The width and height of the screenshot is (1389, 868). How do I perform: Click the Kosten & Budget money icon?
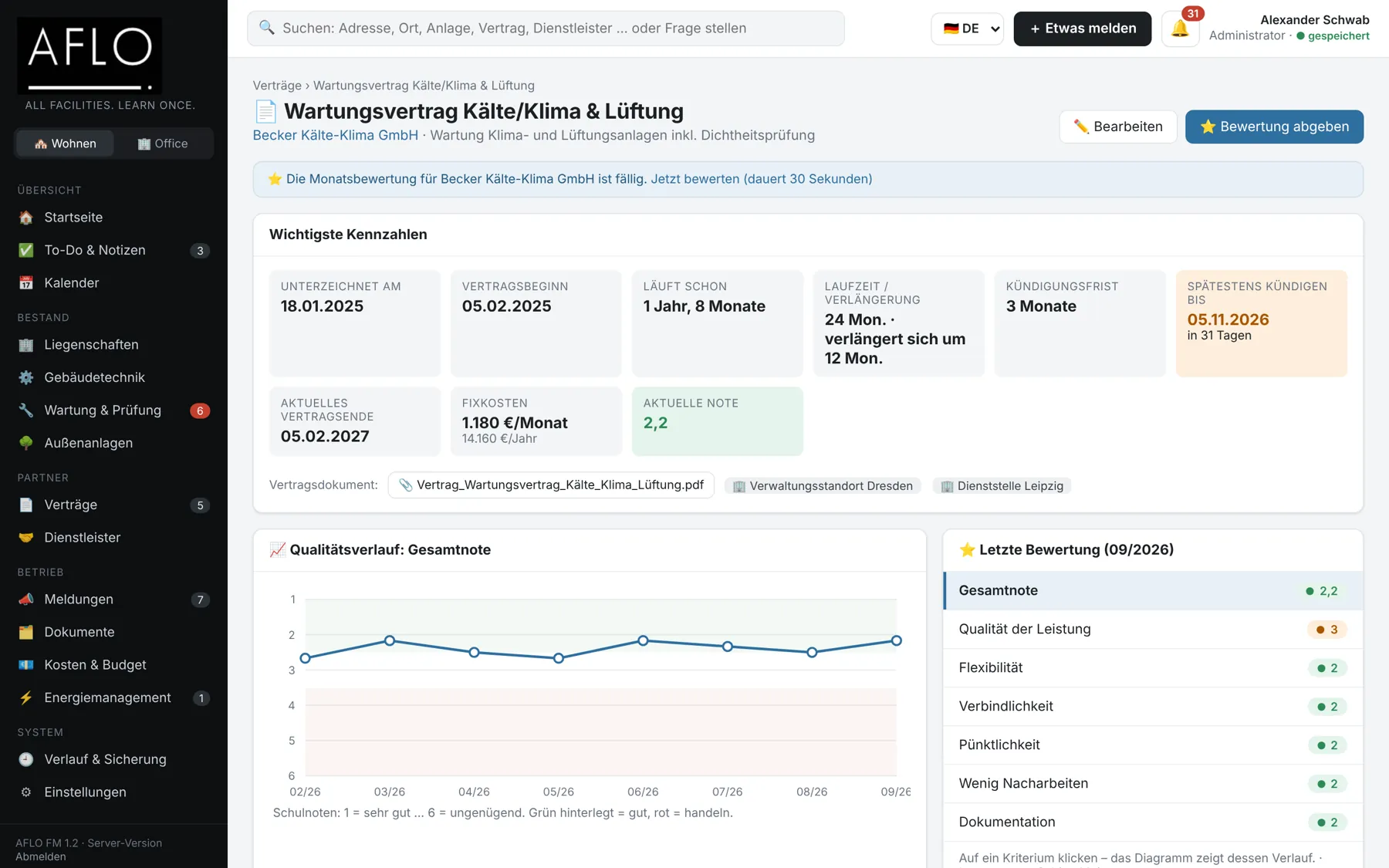tap(26, 665)
